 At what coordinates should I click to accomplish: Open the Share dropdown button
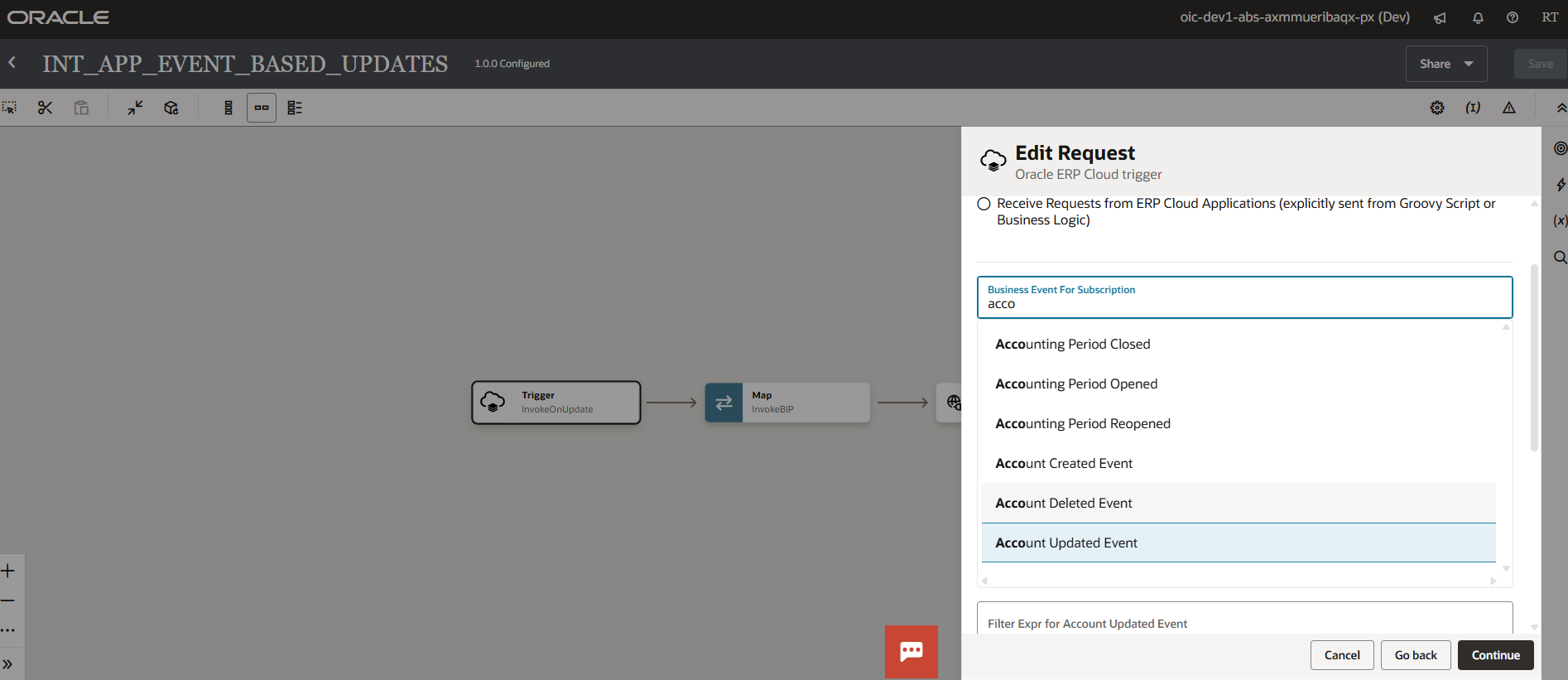1446,64
